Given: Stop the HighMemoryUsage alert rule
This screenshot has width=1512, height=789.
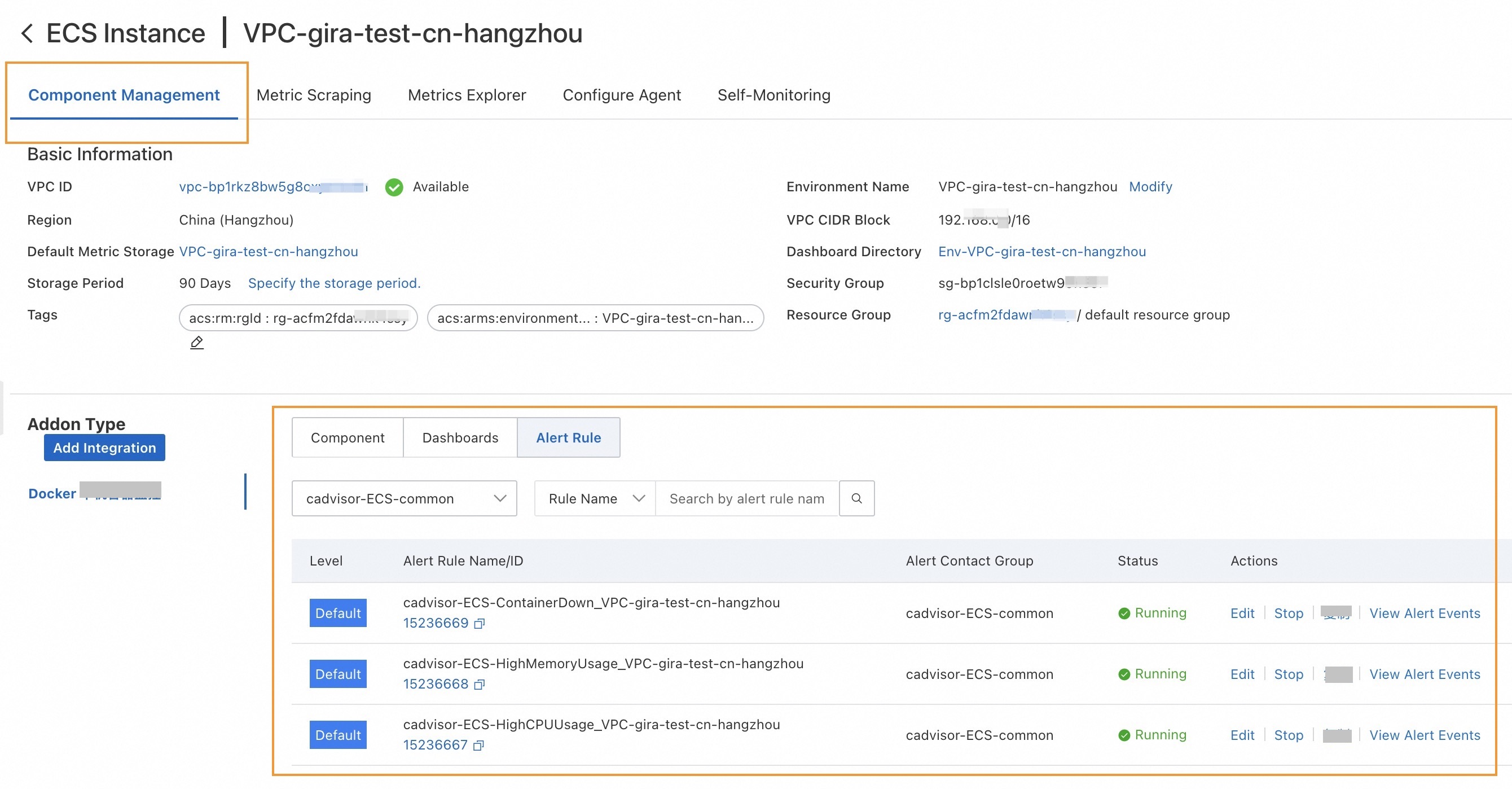Looking at the screenshot, I should pos(1288,674).
